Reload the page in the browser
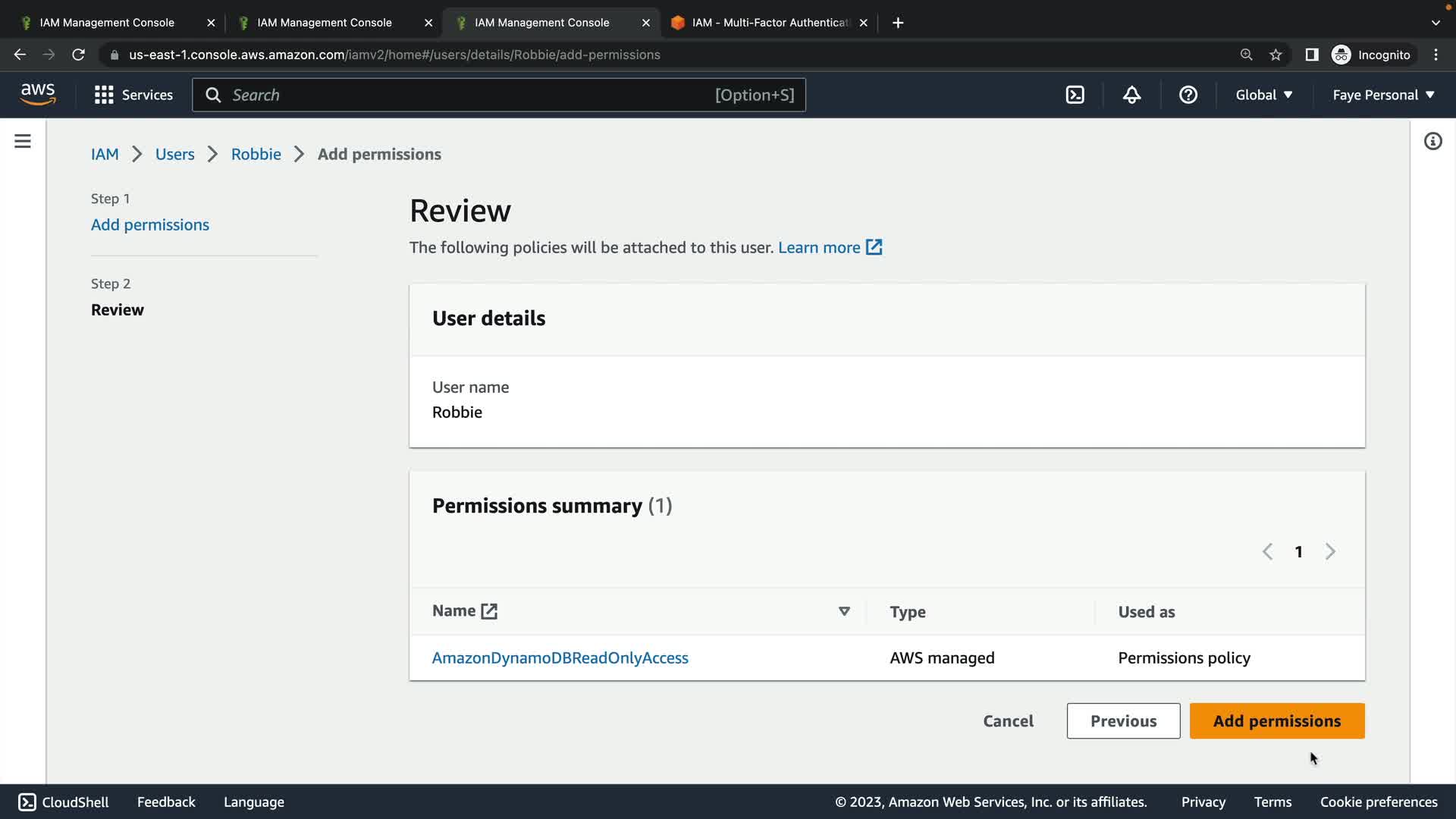 pyautogui.click(x=78, y=55)
